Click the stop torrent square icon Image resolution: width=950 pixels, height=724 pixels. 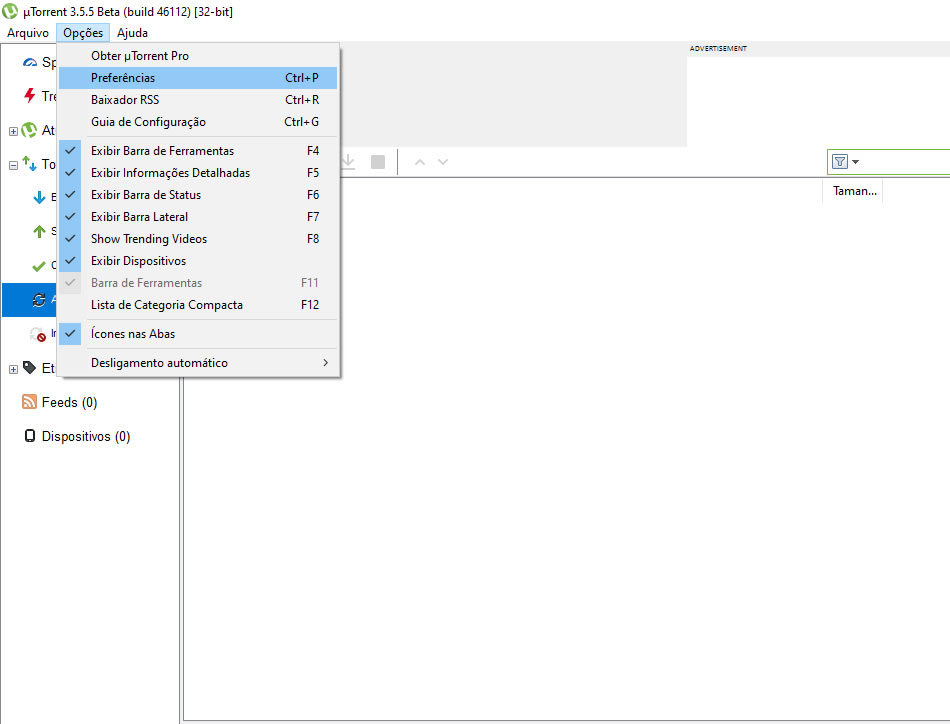[x=378, y=162]
